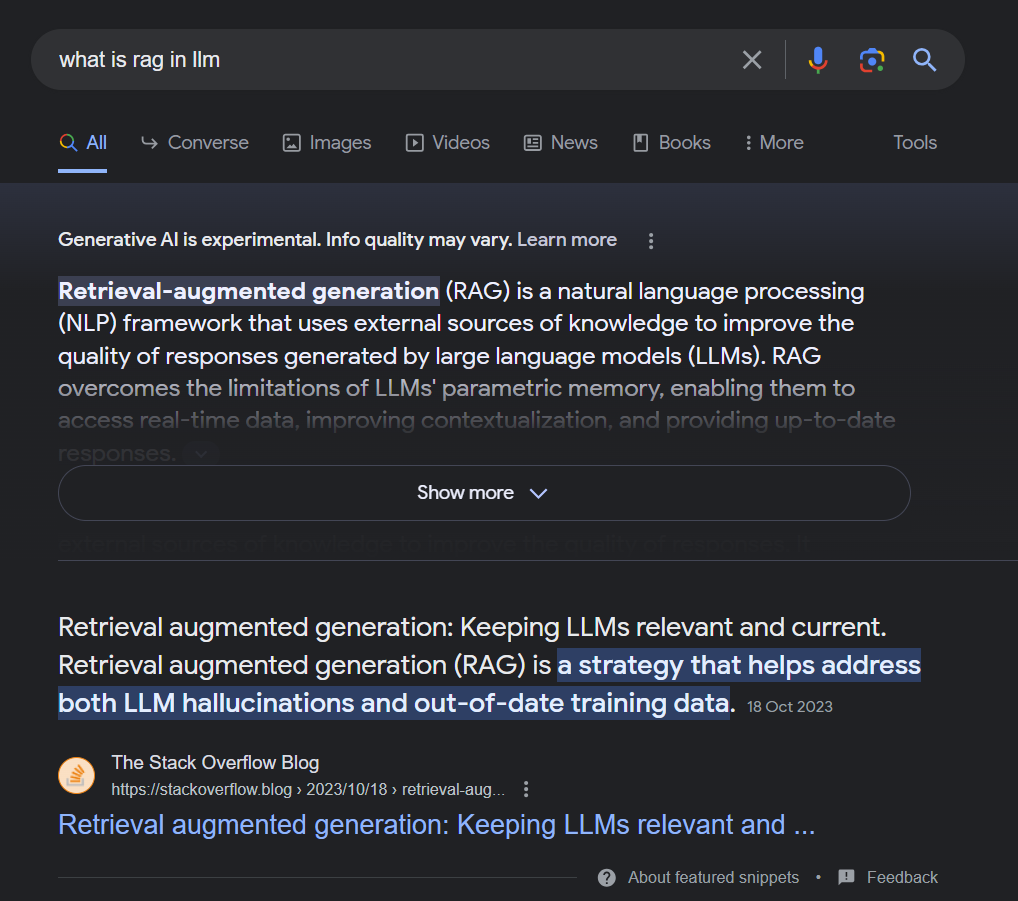
Task: Open the Converse tab
Action: pyautogui.click(x=195, y=143)
